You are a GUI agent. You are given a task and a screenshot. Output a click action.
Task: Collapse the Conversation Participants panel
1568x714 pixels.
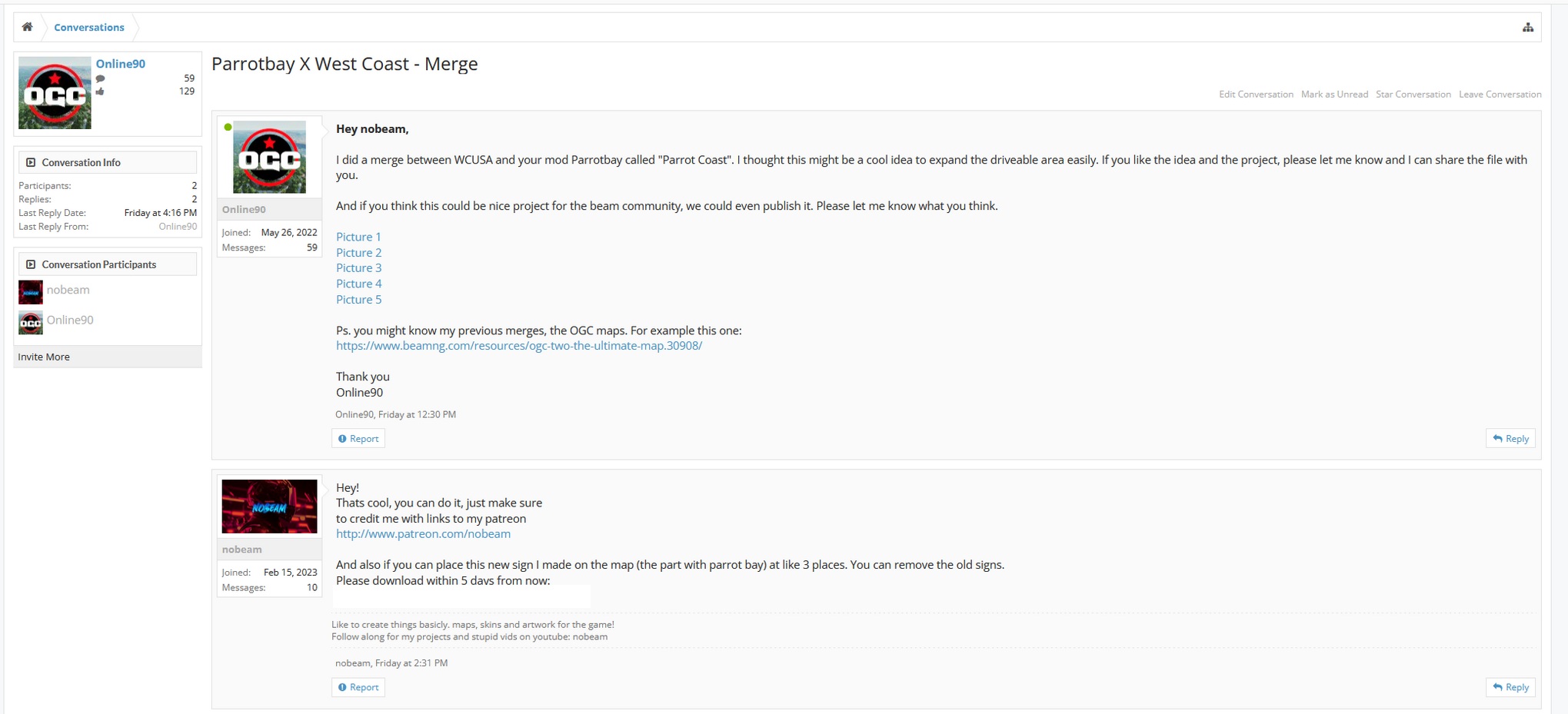click(x=31, y=264)
